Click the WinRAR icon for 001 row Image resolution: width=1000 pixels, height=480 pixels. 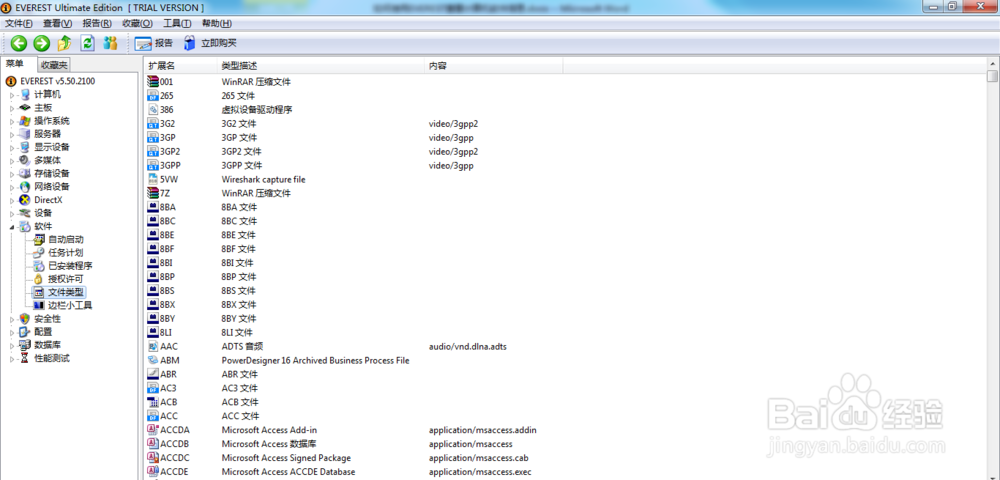pos(153,82)
